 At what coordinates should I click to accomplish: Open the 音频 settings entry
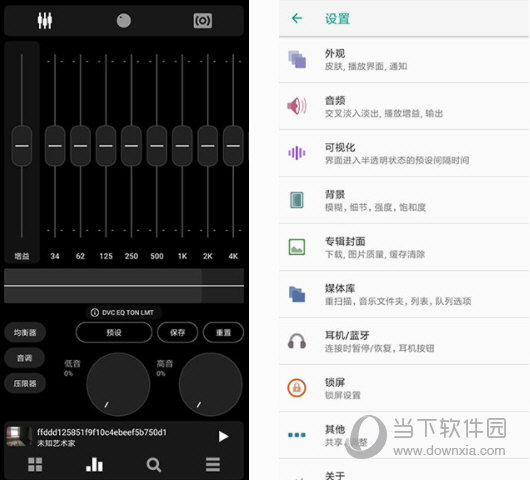(x=404, y=106)
